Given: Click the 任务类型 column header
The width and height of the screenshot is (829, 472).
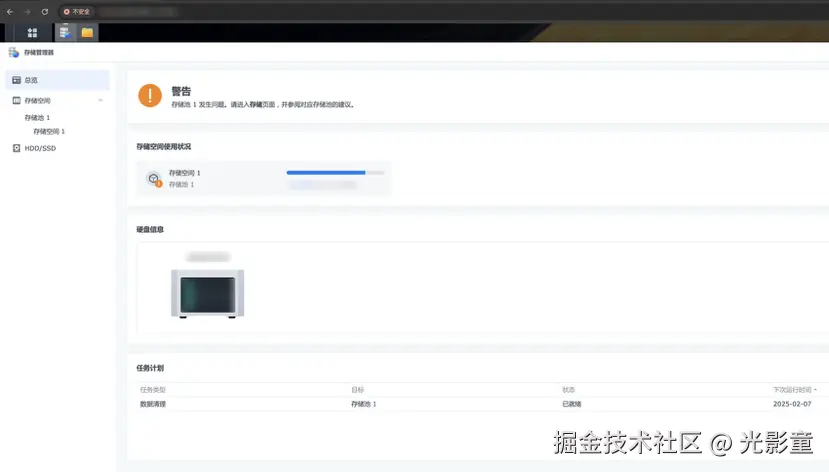Looking at the screenshot, I should click(153, 390).
